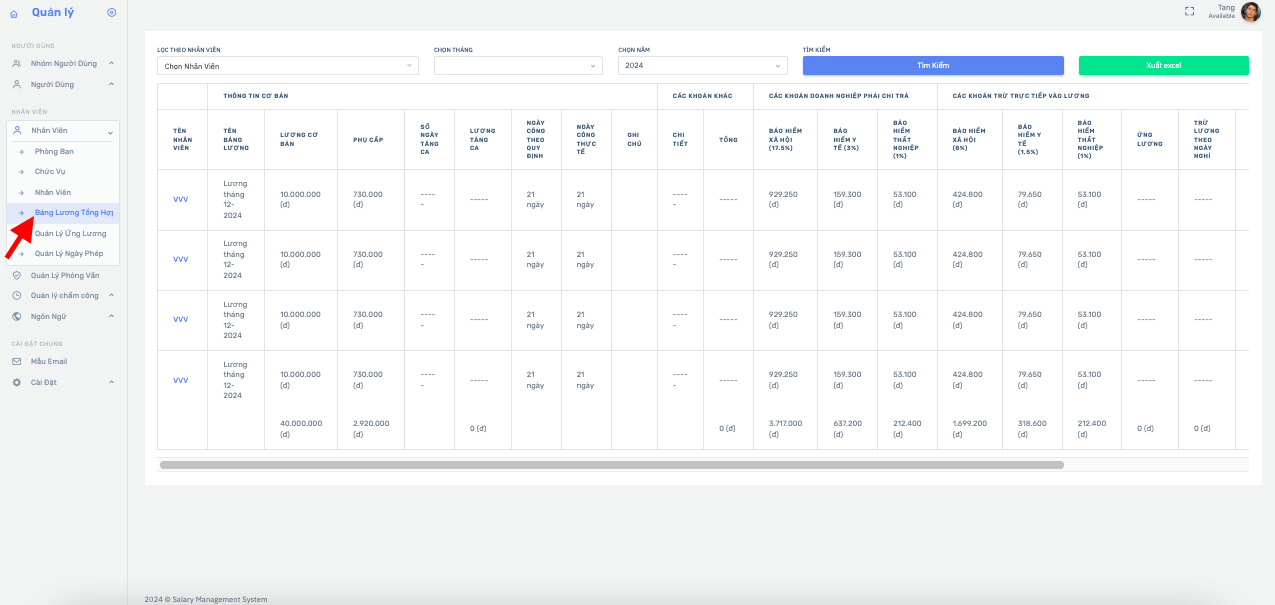Viewport: 1275px width, 605px height.
Task: Collapse the Nhân Viên sidebar section
Action: (111, 131)
